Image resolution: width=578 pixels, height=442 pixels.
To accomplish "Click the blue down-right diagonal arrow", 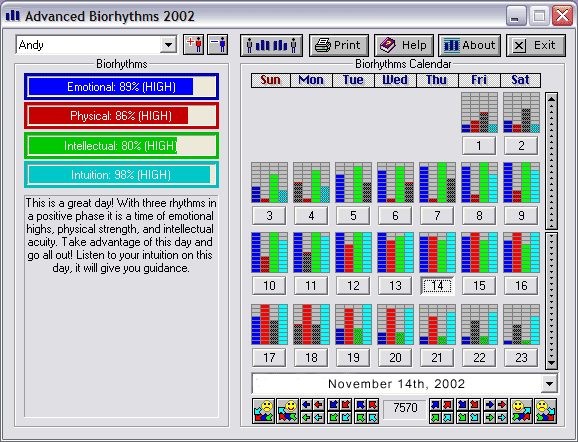I will click(x=463, y=404).
